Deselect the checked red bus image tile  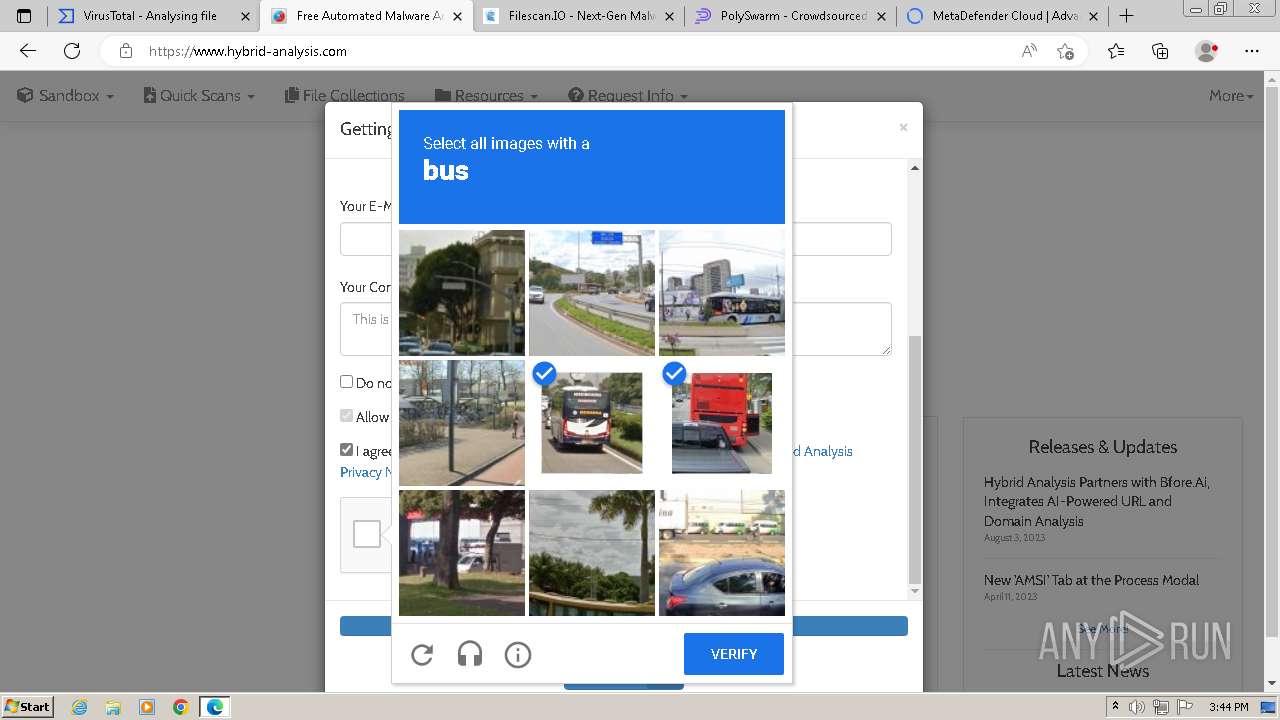pyautogui.click(x=722, y=423)
